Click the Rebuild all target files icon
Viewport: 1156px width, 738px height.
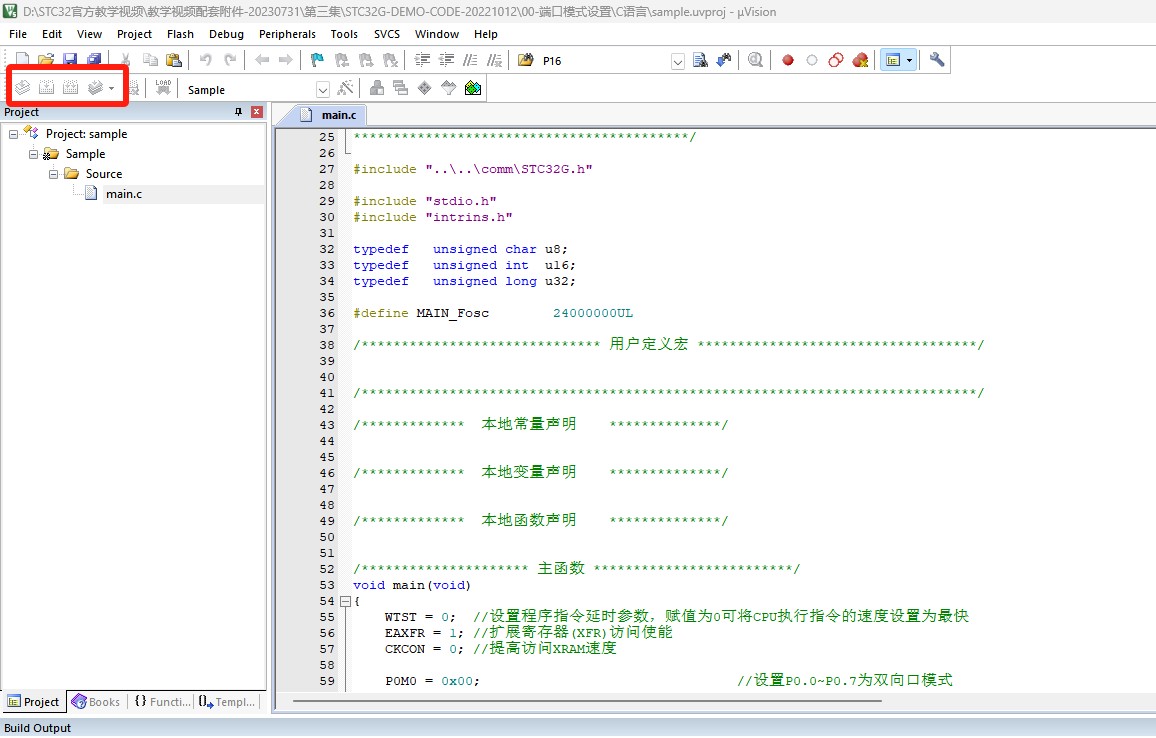[70, 88]
